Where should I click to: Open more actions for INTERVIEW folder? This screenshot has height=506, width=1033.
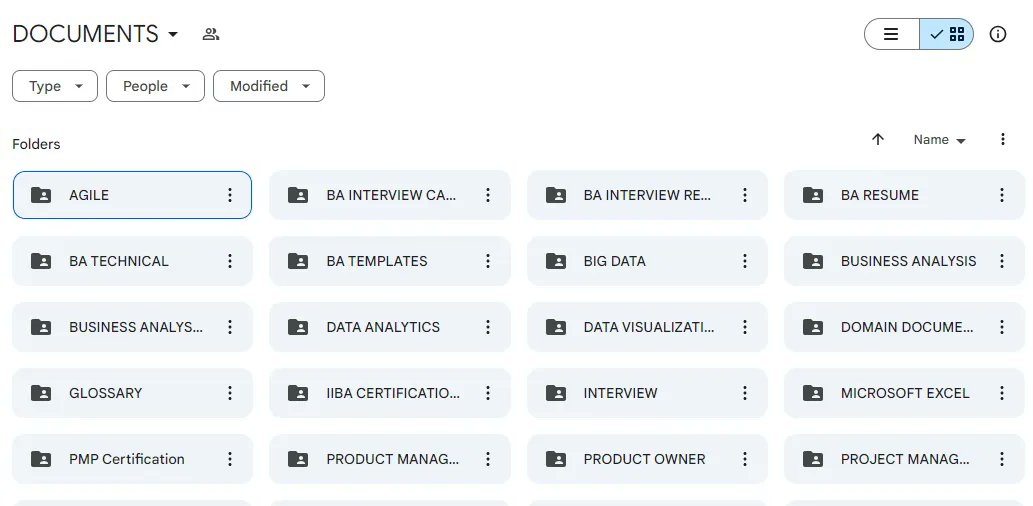click(744, 393)
